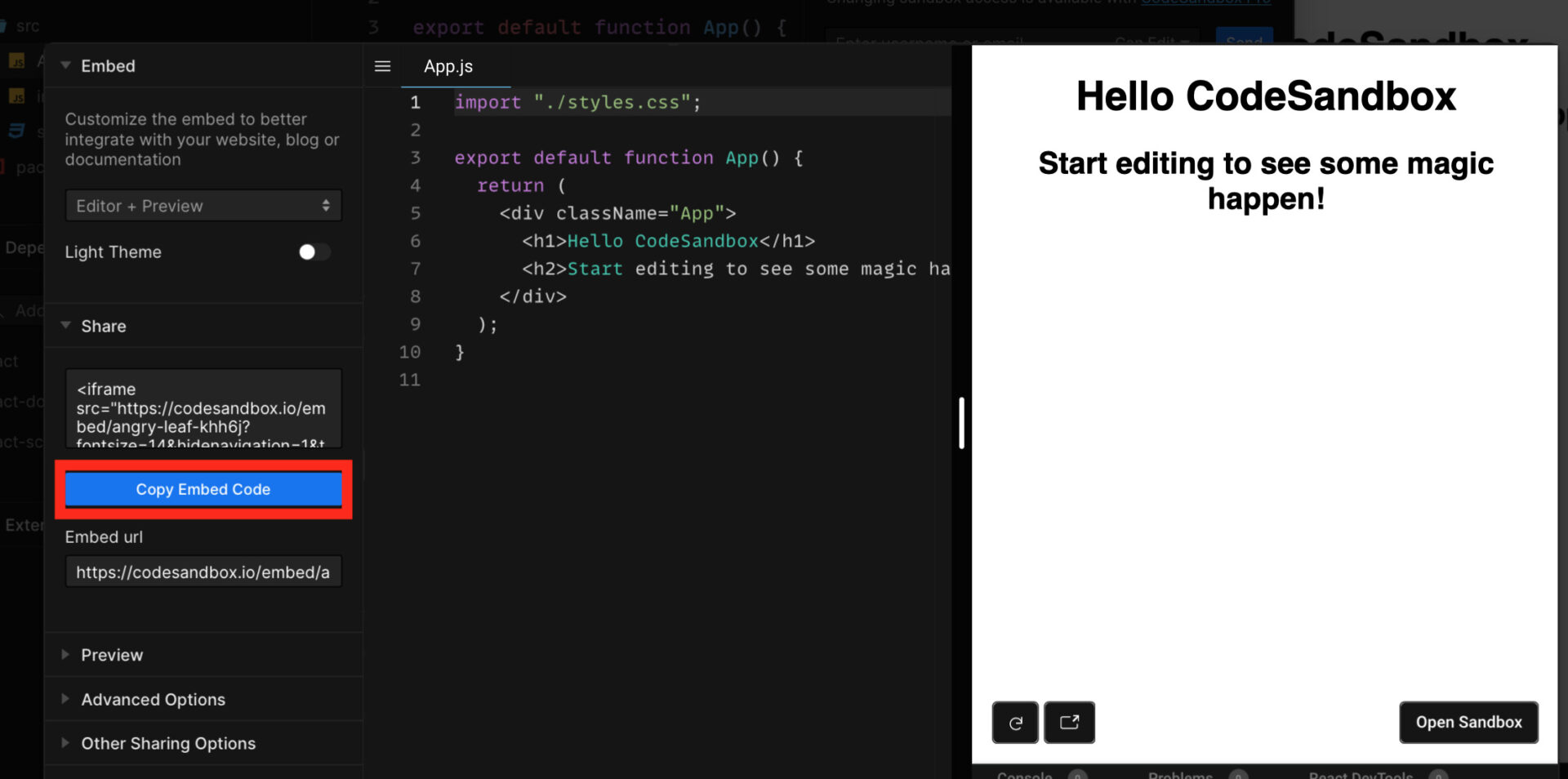The height and width of the screenshot is (779, 1568).
Task: Switch to the App.js tab
Action: coord(447,66)
